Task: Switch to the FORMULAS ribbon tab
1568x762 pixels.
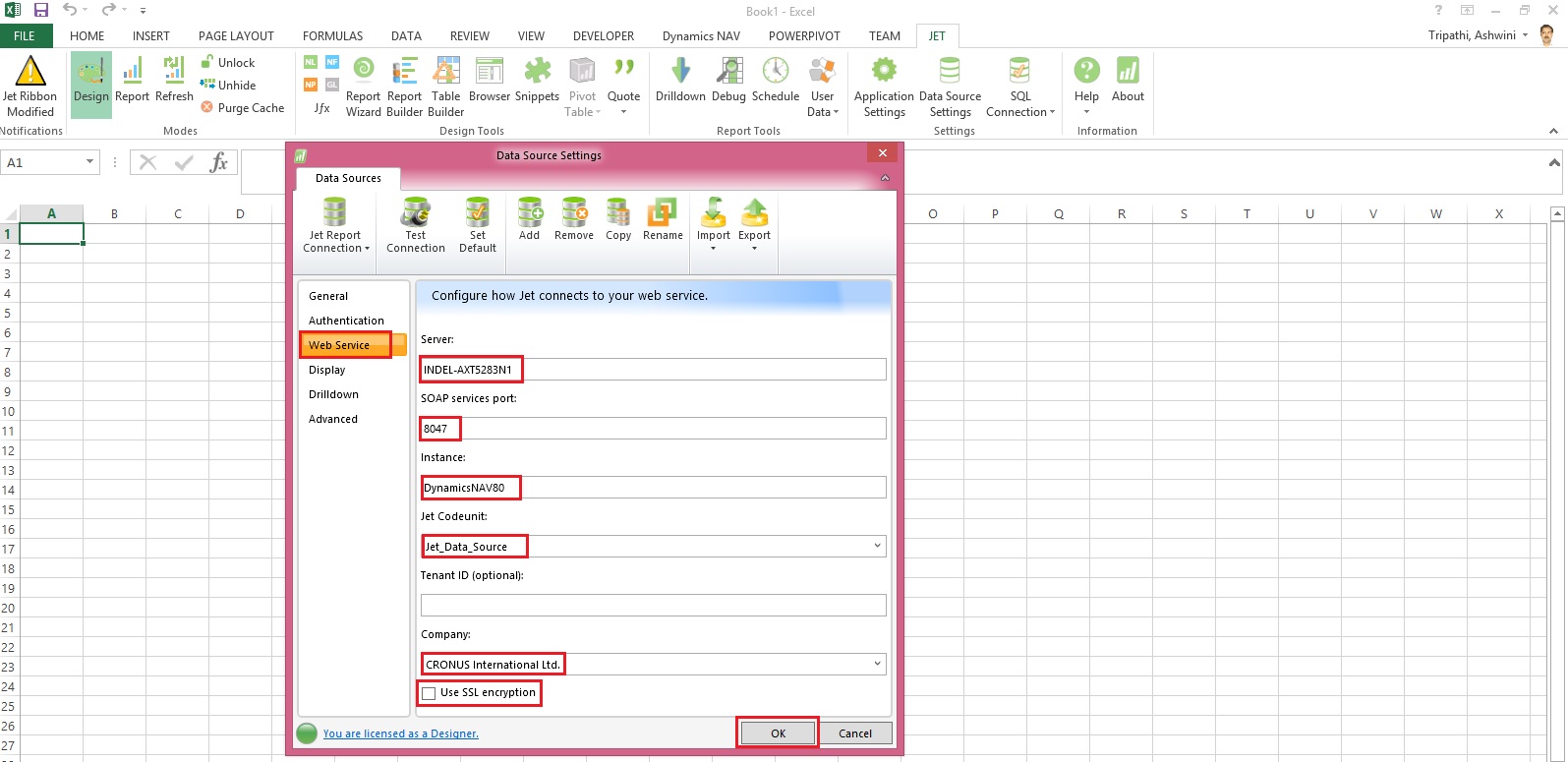Action: (x=332, y=36)
